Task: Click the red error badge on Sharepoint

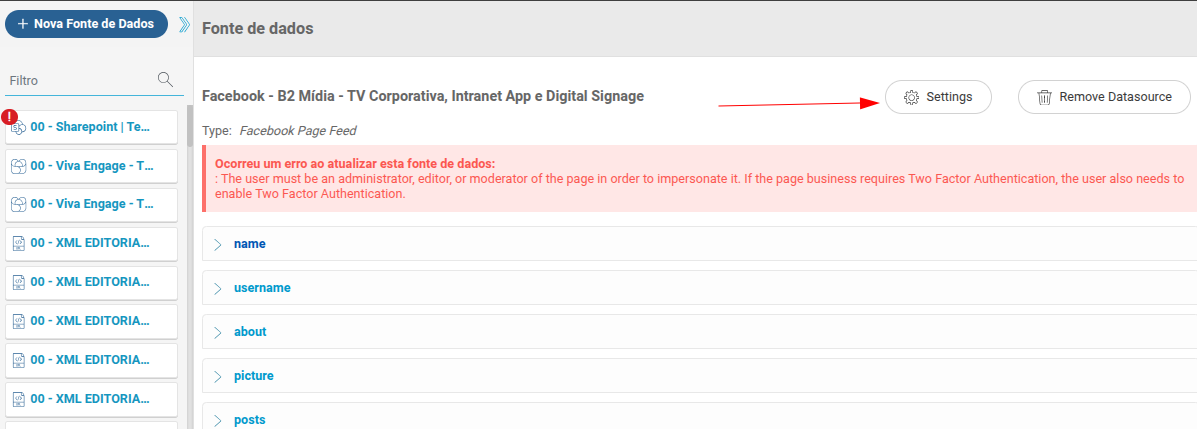Action: click(x=9, y=117)
